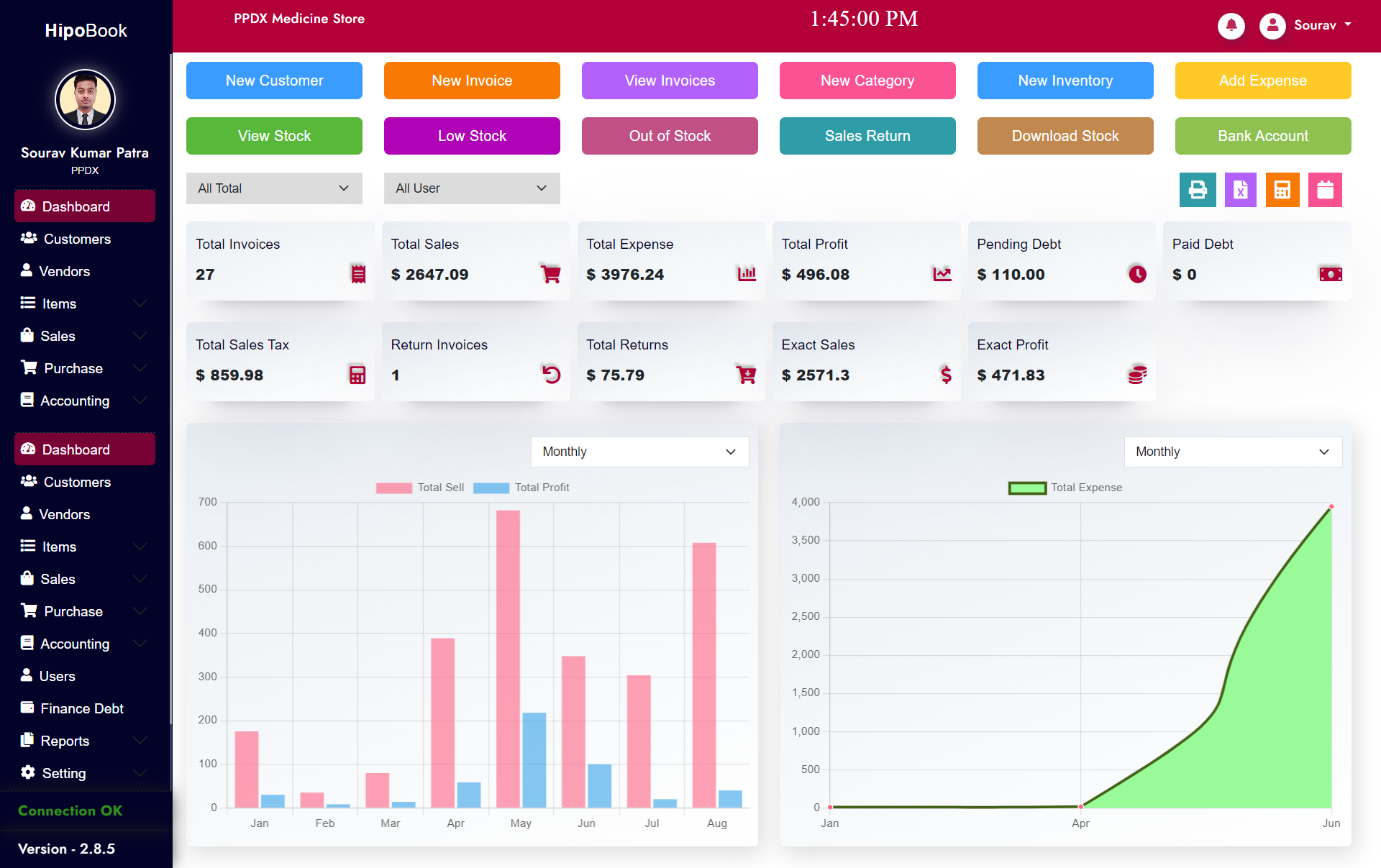Click the Total Expense bar chart icon
1381x868 pixels.
point(747,274)
